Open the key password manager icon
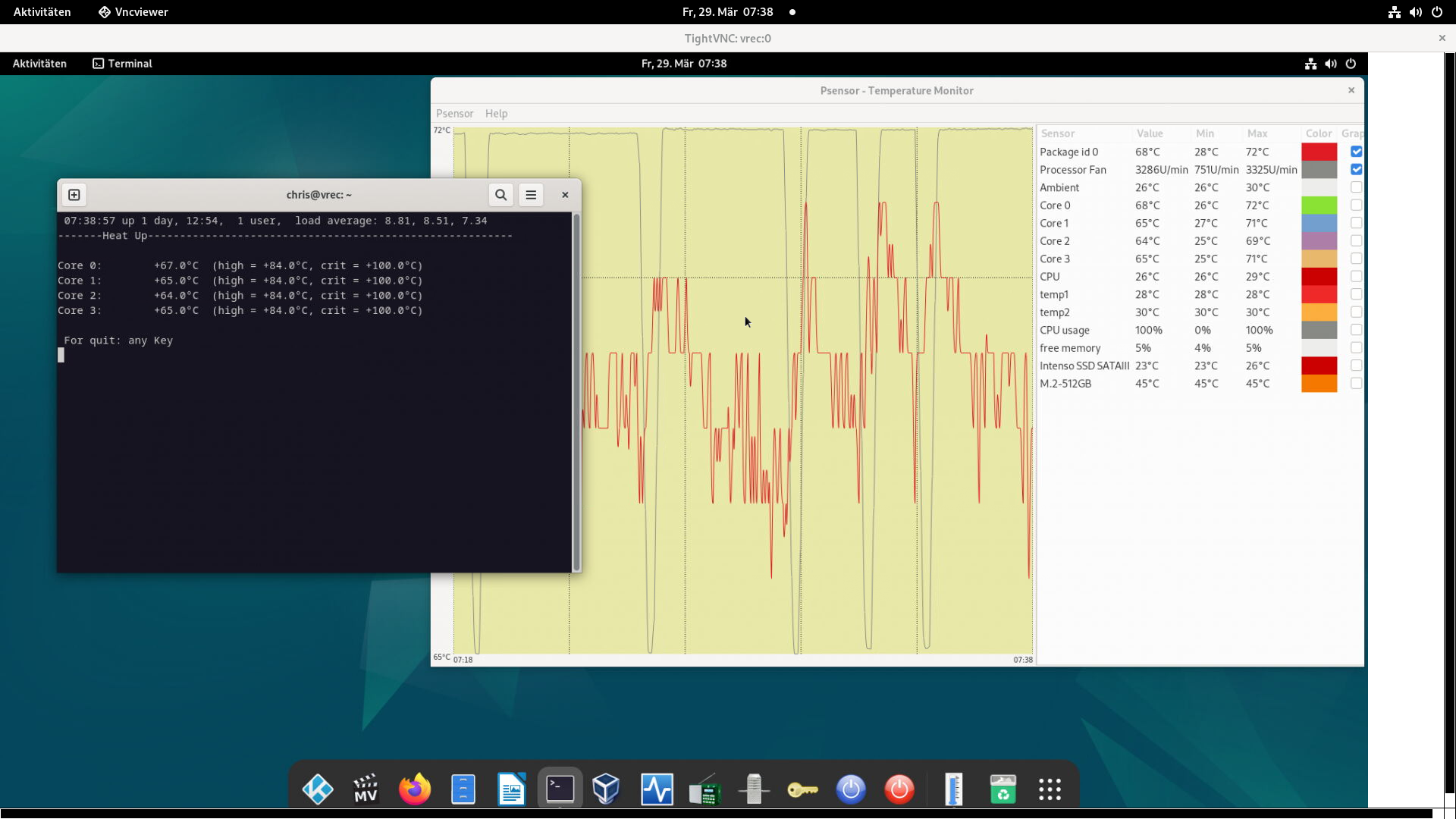Screen dimensions: 1456x819 coord(802,789)
